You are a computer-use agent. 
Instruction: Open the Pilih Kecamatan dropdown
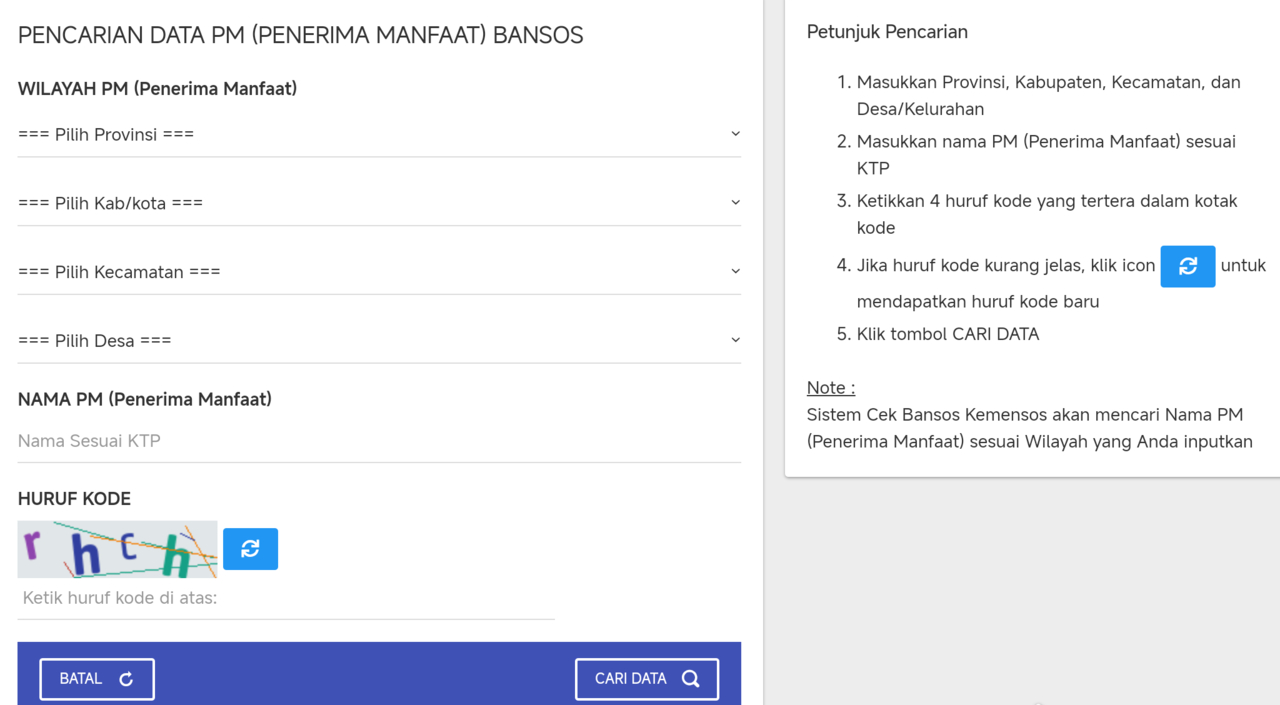(379, 272)
